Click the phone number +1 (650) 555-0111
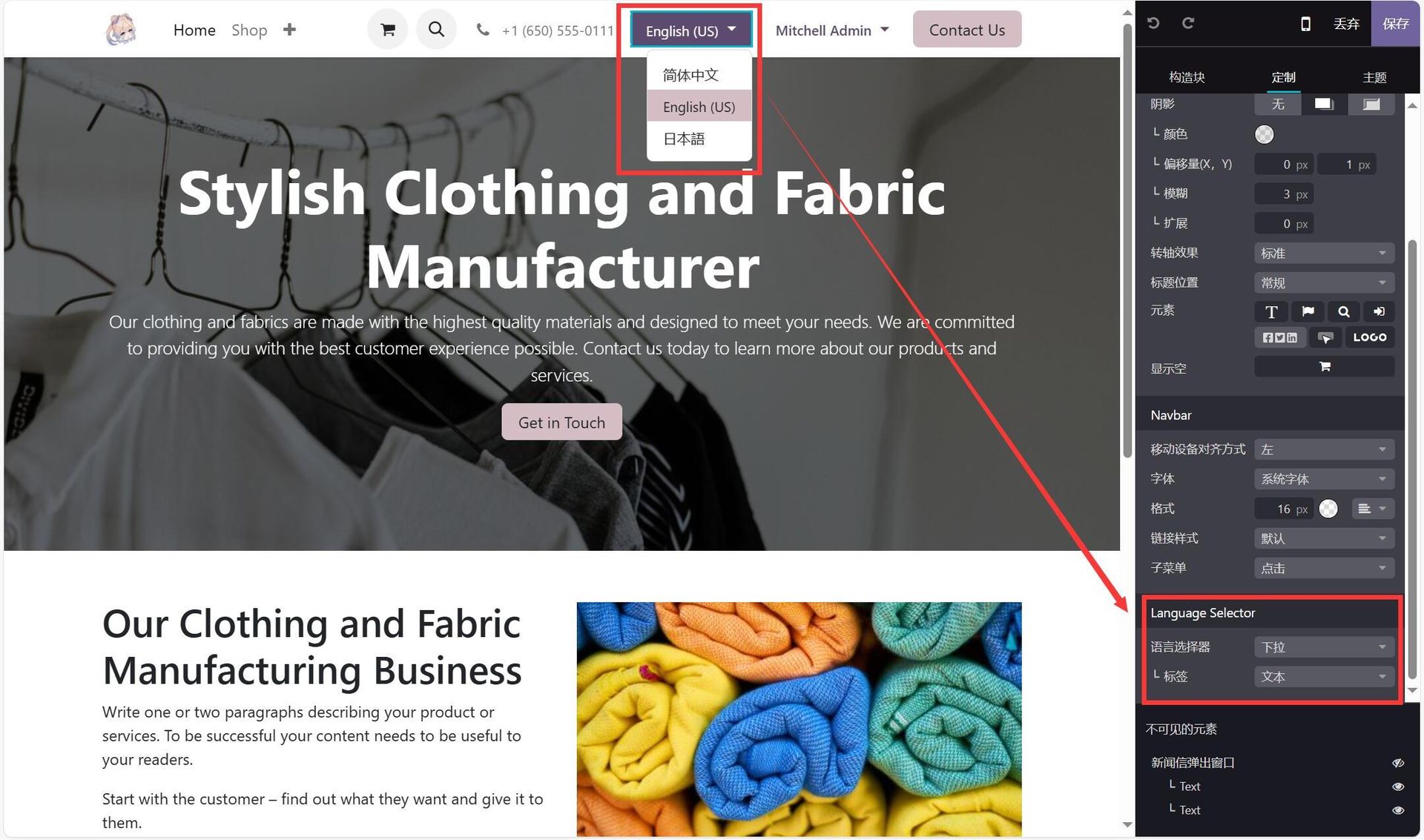The height and width of the screenshot is (840, 1424). [558, 30]
